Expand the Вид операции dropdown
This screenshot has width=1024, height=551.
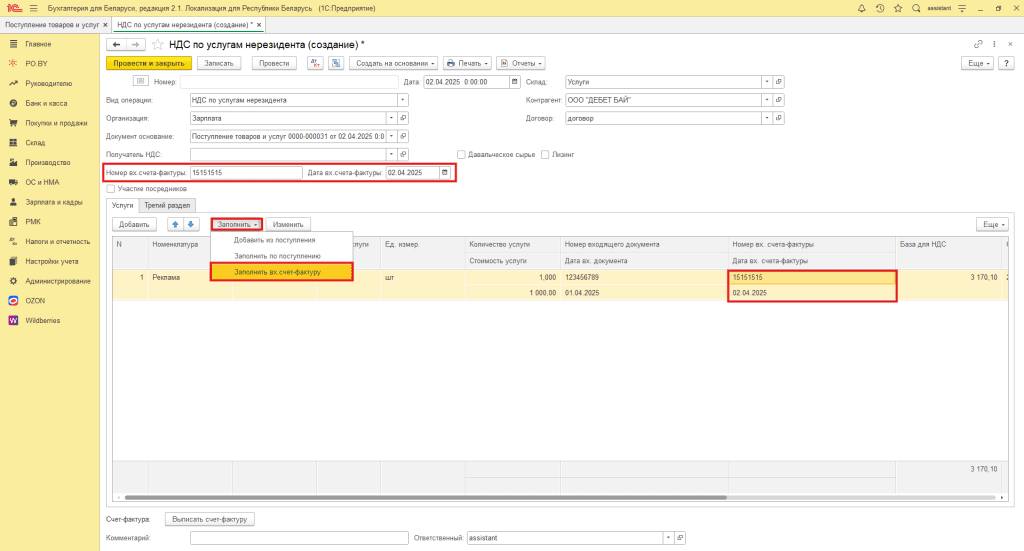[x=403, y=100]
